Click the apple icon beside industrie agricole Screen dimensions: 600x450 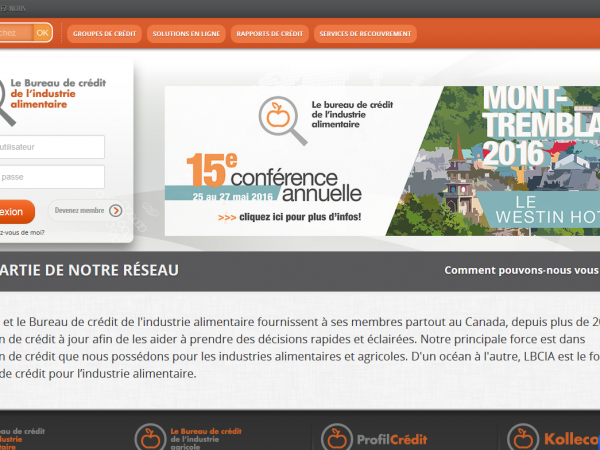pos(150,437)
